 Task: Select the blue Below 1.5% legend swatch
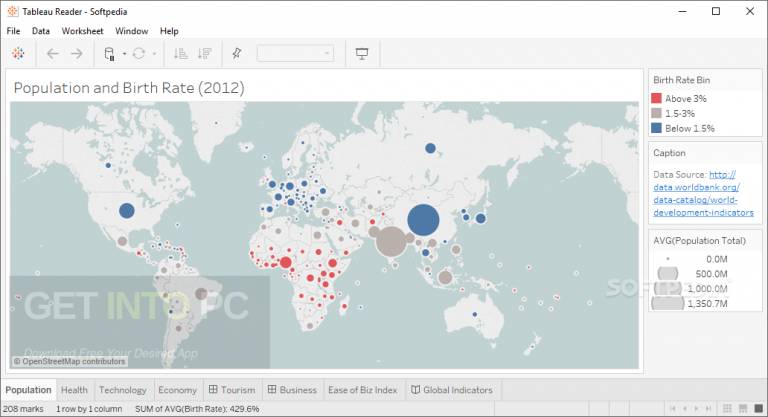pyautogui.click(x=656, y=128)
